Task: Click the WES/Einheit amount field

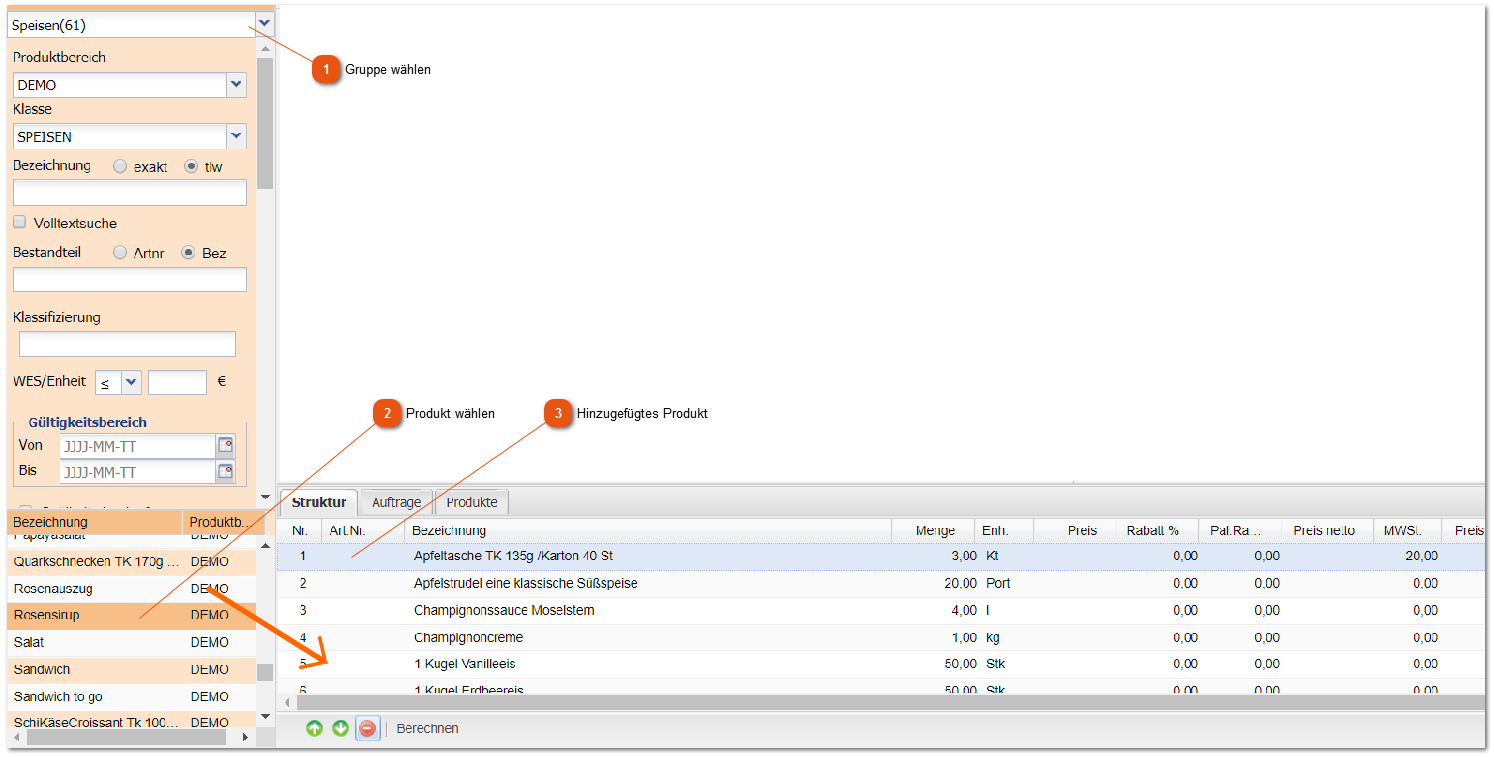Action: tap(178, 382)
